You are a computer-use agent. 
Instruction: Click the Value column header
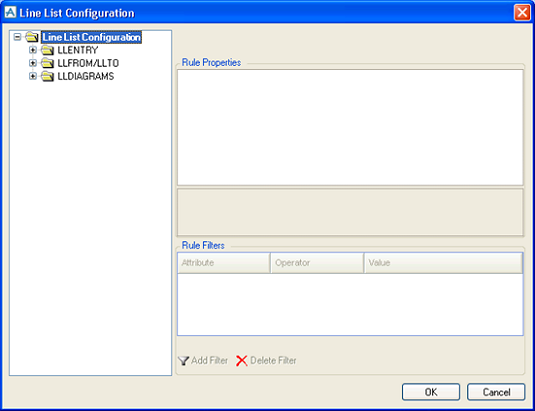point(443,263)
